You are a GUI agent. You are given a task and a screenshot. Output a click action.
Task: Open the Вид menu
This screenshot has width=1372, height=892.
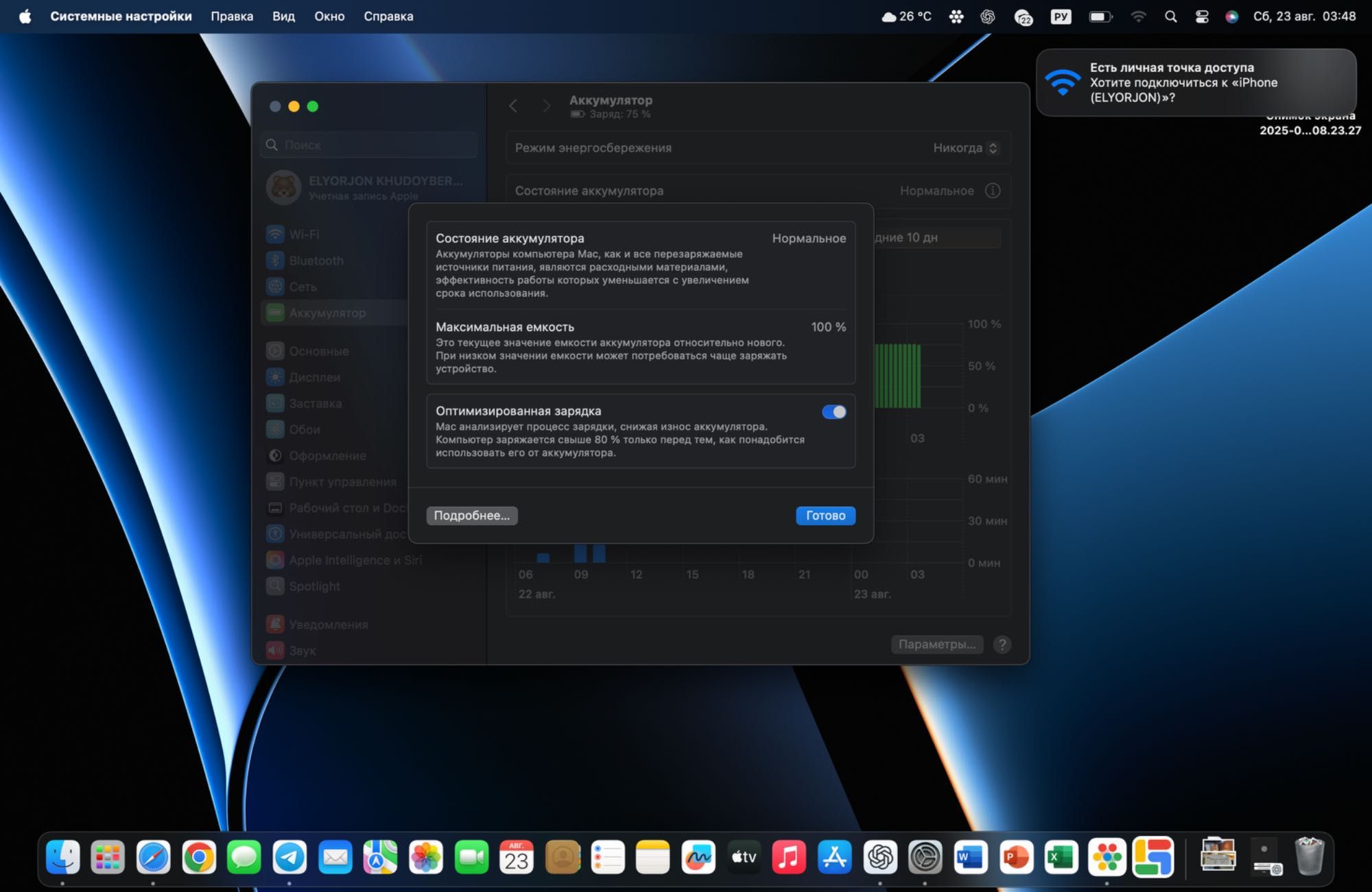(x=283, y=16)
